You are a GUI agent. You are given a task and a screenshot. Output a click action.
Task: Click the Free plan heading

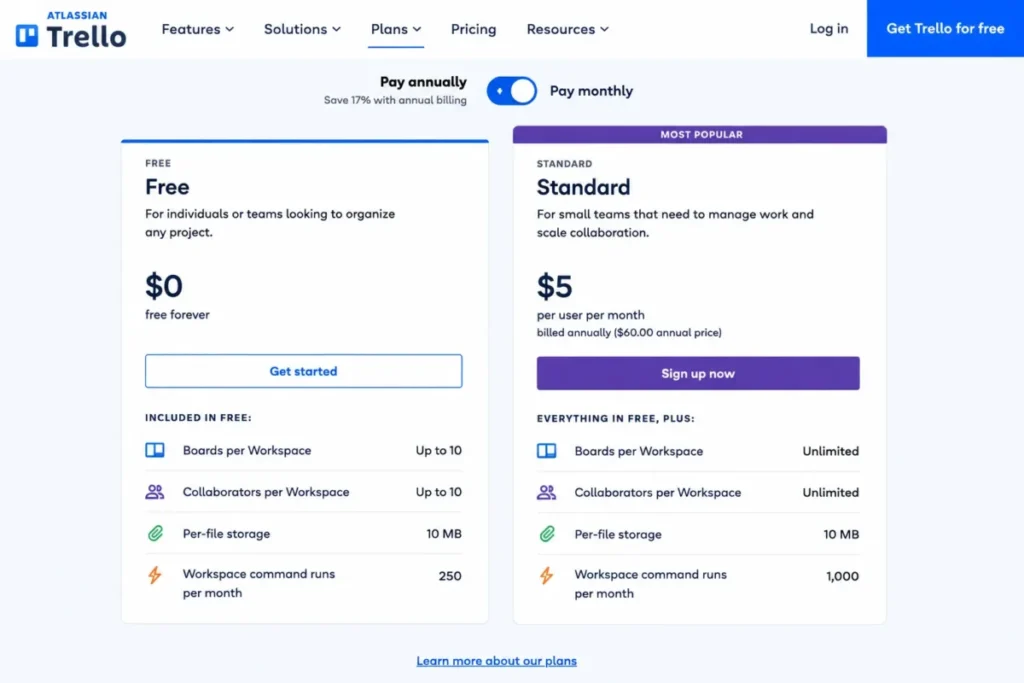coord(167,187)
